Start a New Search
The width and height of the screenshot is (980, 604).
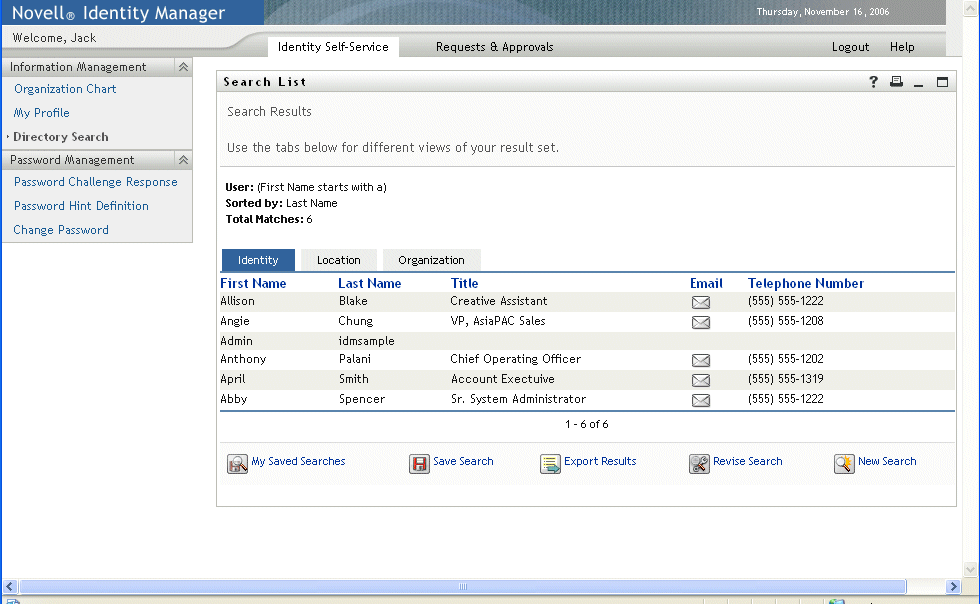tap(886, 461)
